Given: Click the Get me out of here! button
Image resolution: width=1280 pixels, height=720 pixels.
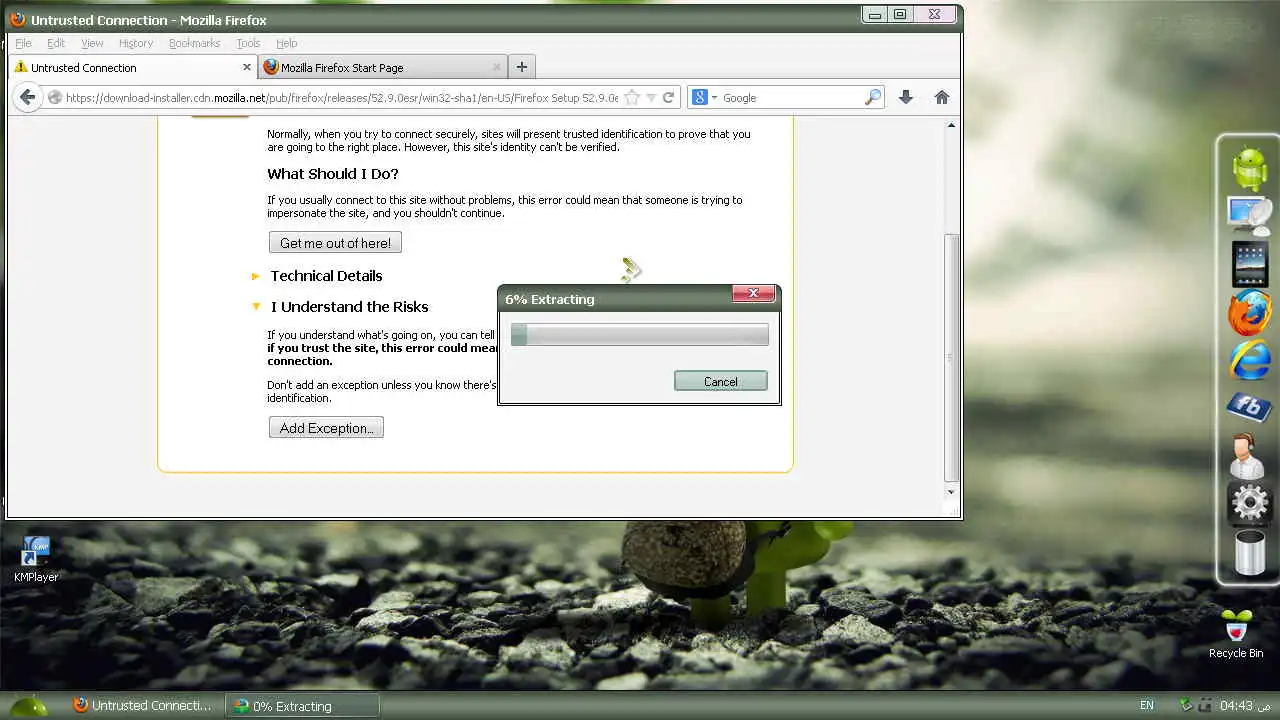Looking at the screenshot, I should 335,243.
